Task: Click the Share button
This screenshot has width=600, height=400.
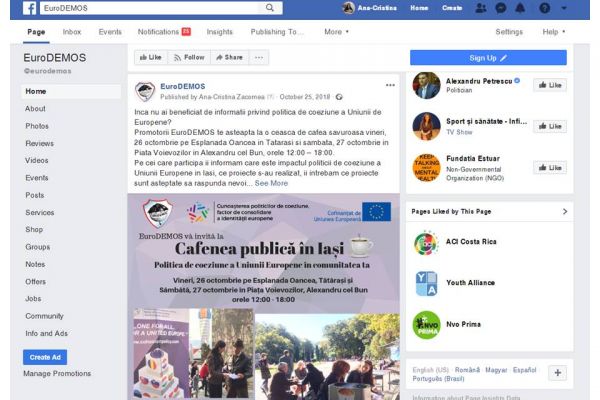Action: pos(229,57)
